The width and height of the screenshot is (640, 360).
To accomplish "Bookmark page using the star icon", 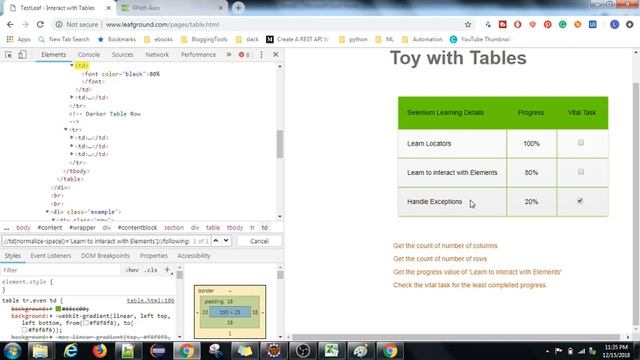I will (468, 24).
